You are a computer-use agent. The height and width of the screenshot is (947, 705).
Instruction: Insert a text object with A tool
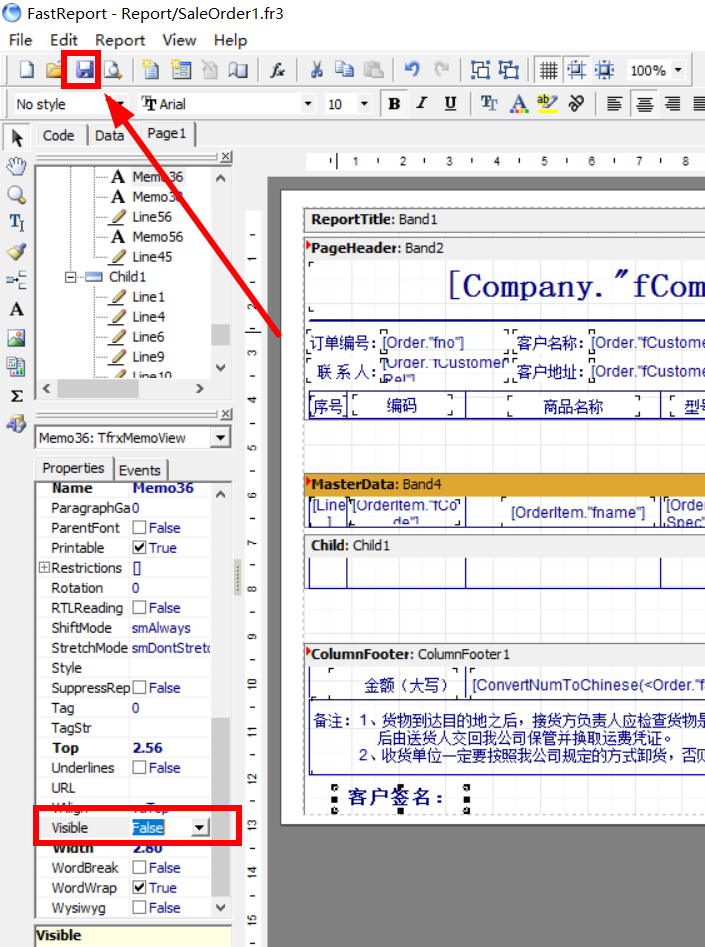pyautogui.click(x=16, y=309)
